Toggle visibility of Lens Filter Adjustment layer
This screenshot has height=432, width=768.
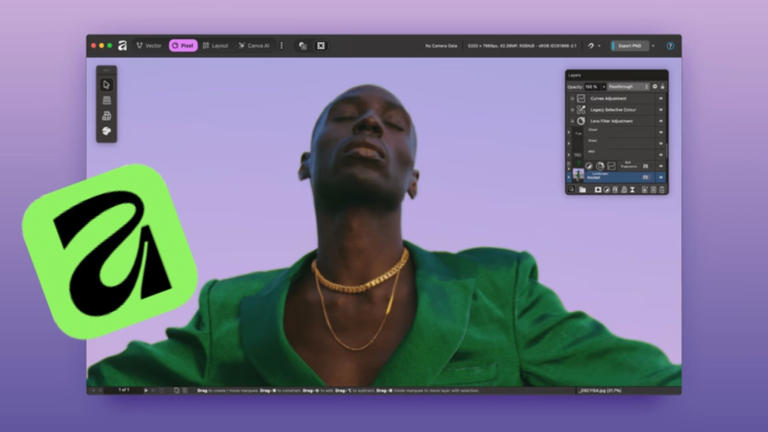tap(660, 121)
